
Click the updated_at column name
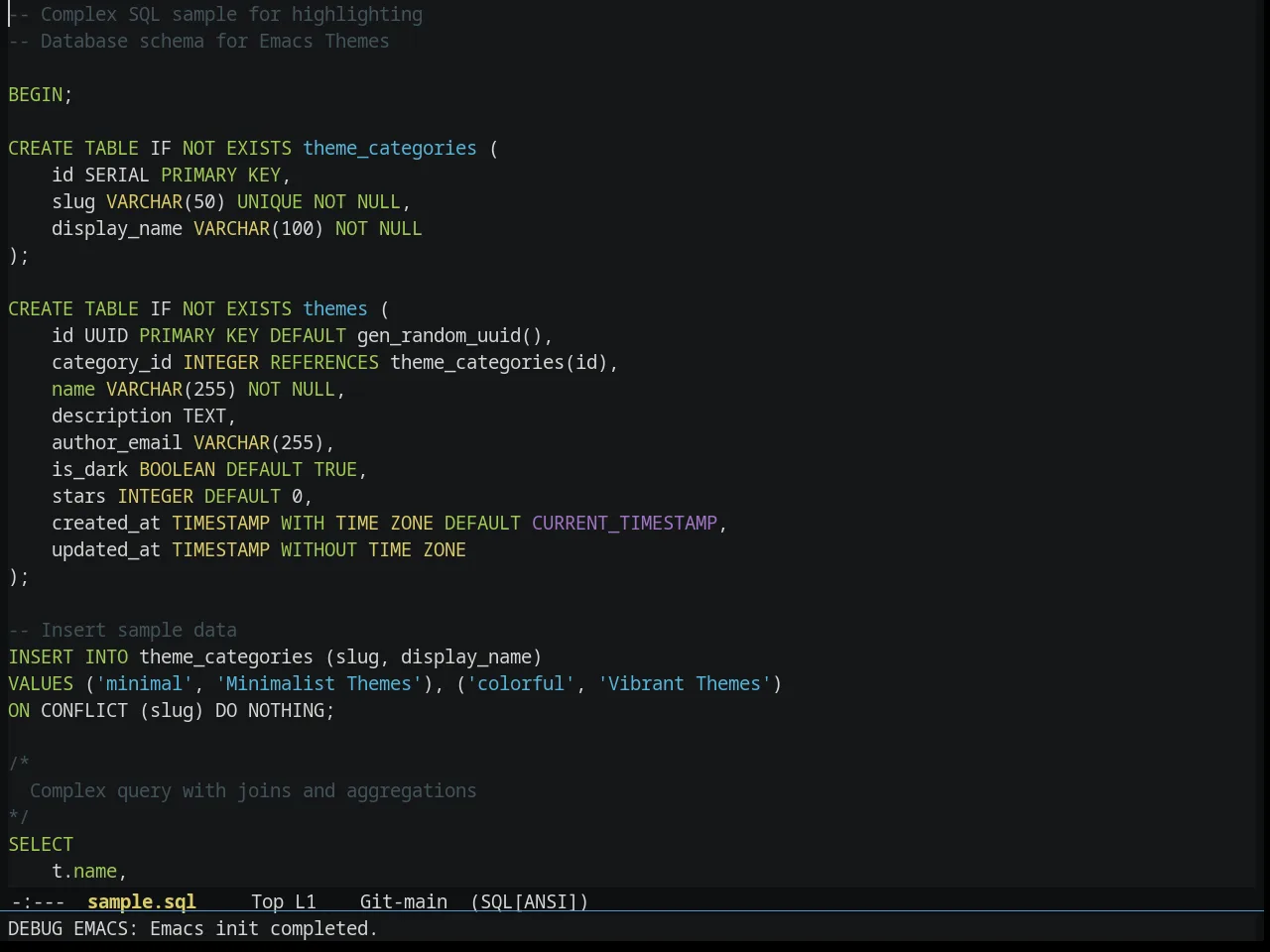106,549
